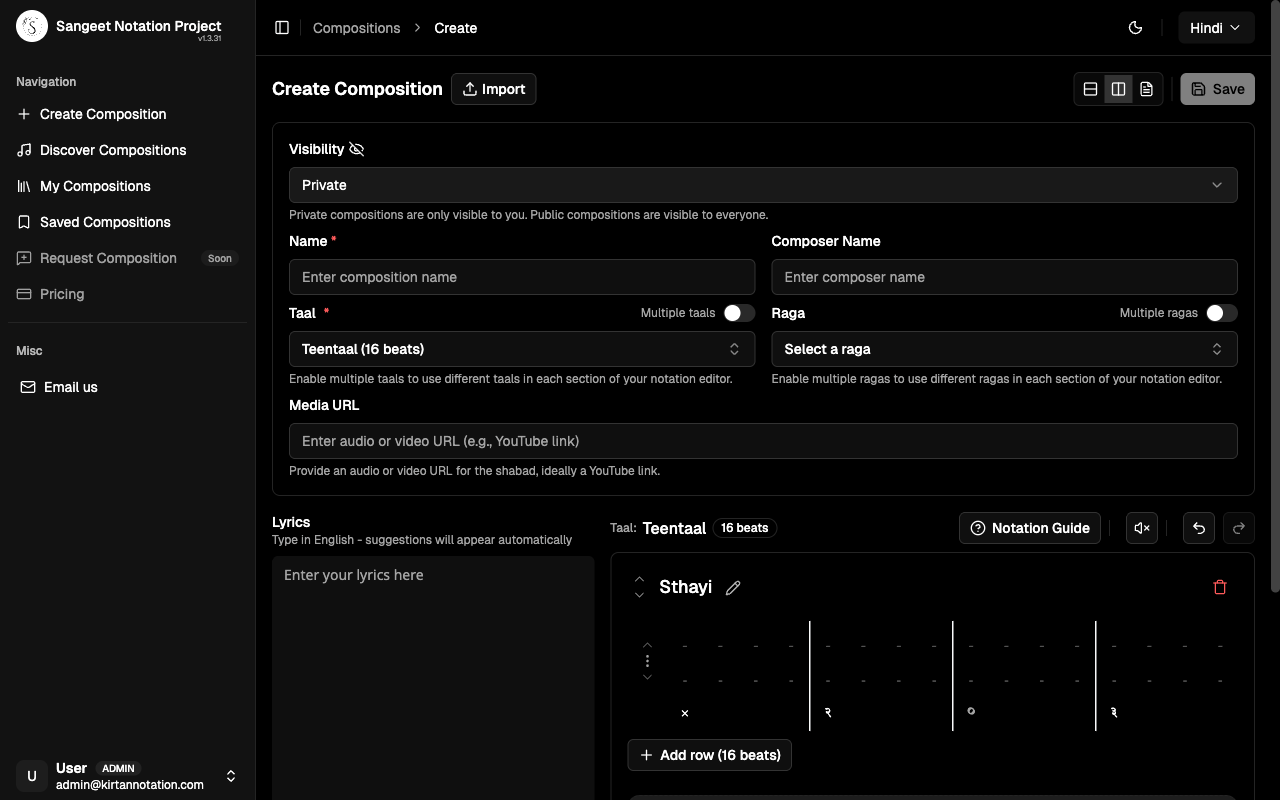
Task: Delete the Sthayi section with trash icon
Action: (x=1220, y=587)
